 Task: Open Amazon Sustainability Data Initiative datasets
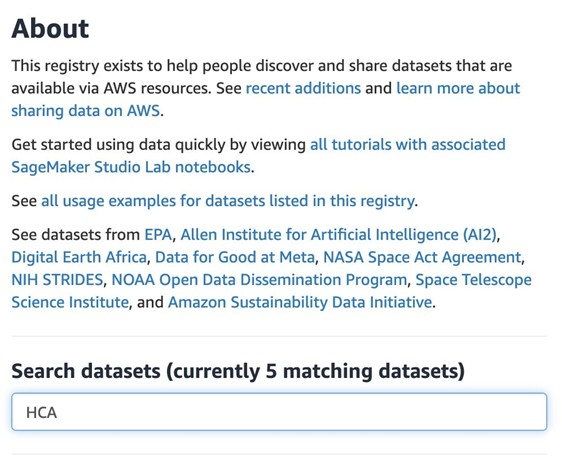pyautogui.click(x=300, y=302)
